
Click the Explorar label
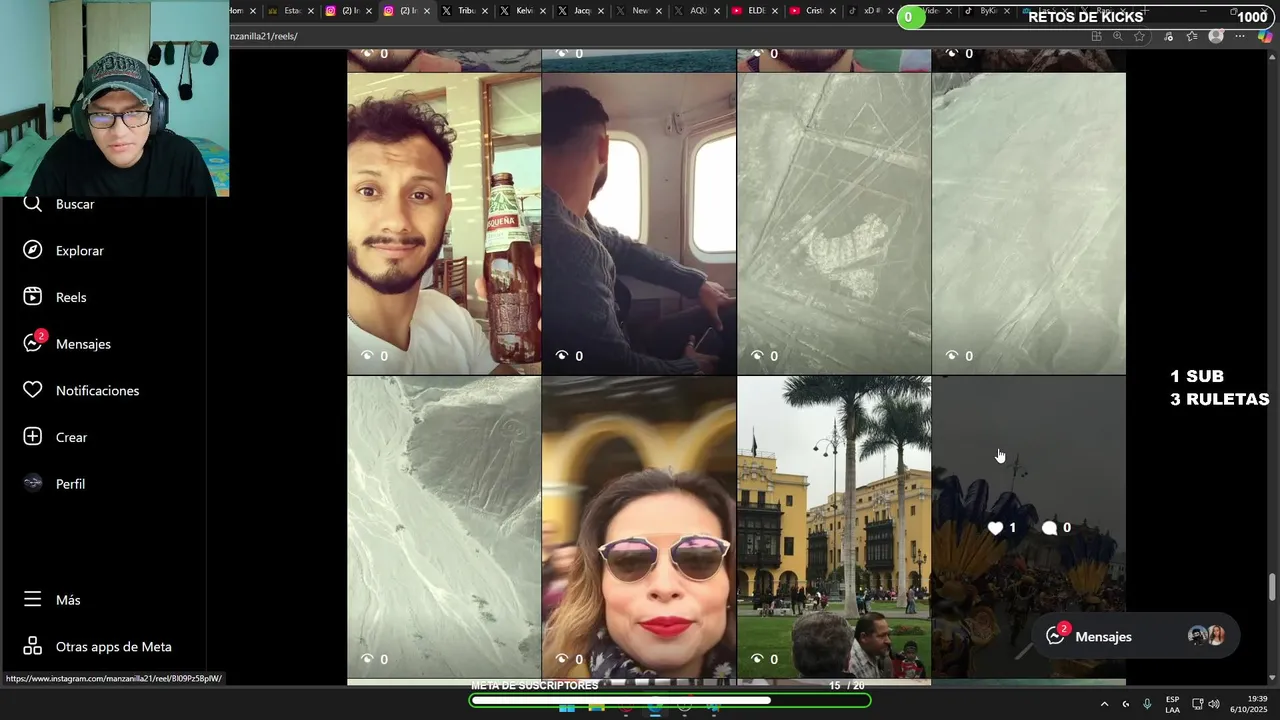pos(80,251)
